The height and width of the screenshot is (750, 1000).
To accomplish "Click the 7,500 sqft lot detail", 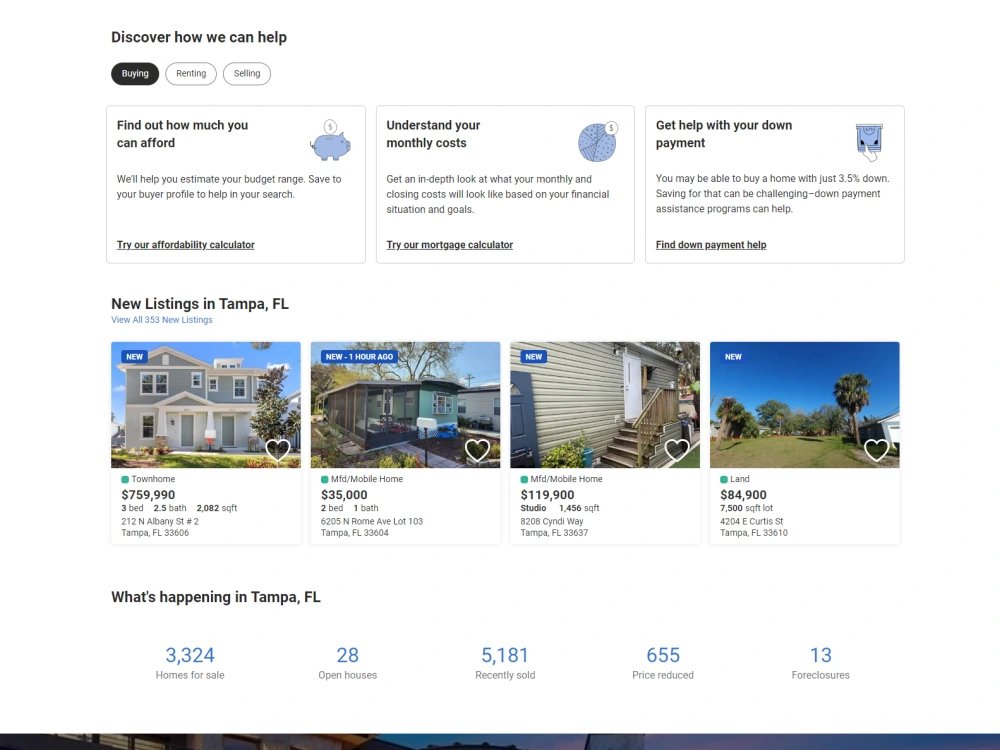I will tap(746, 508).
